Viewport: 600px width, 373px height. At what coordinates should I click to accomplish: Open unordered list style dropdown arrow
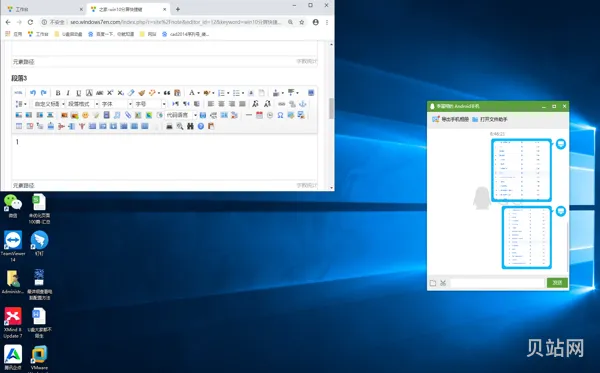(x=243, y=93)
